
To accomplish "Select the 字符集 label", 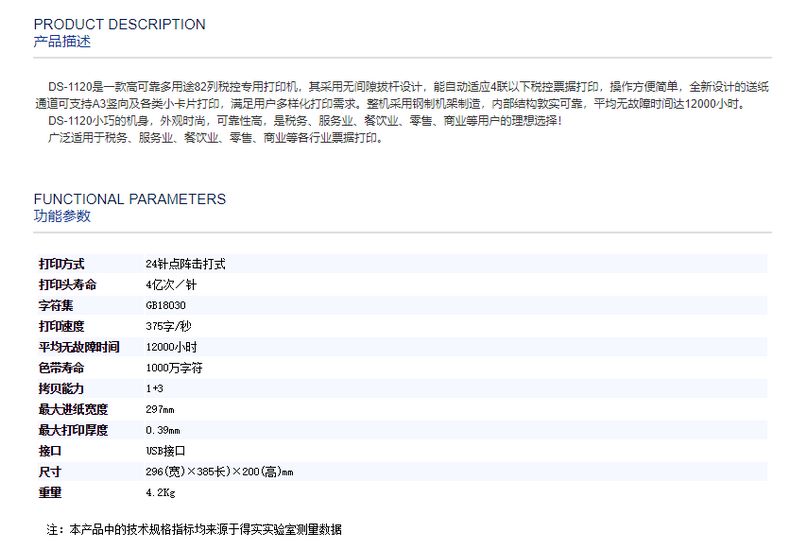I will tap(56, 305).
